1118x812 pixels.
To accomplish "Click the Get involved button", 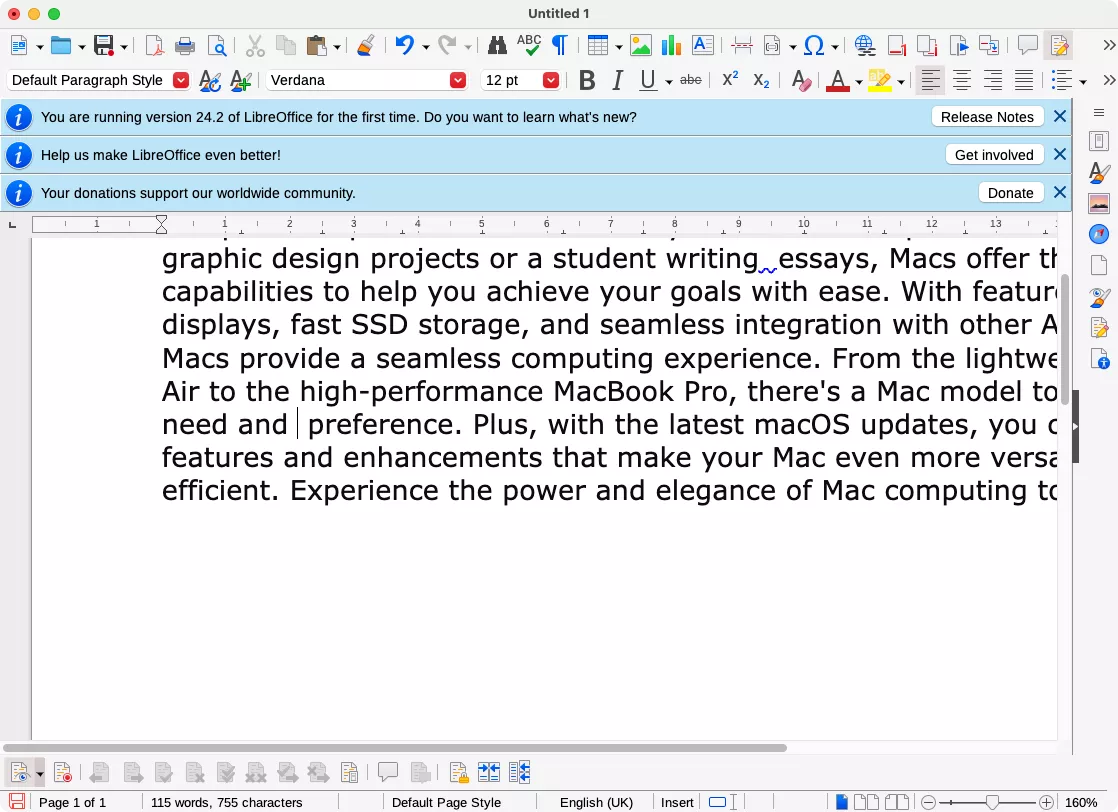I will pyautogui.click(x=994, y=155).
